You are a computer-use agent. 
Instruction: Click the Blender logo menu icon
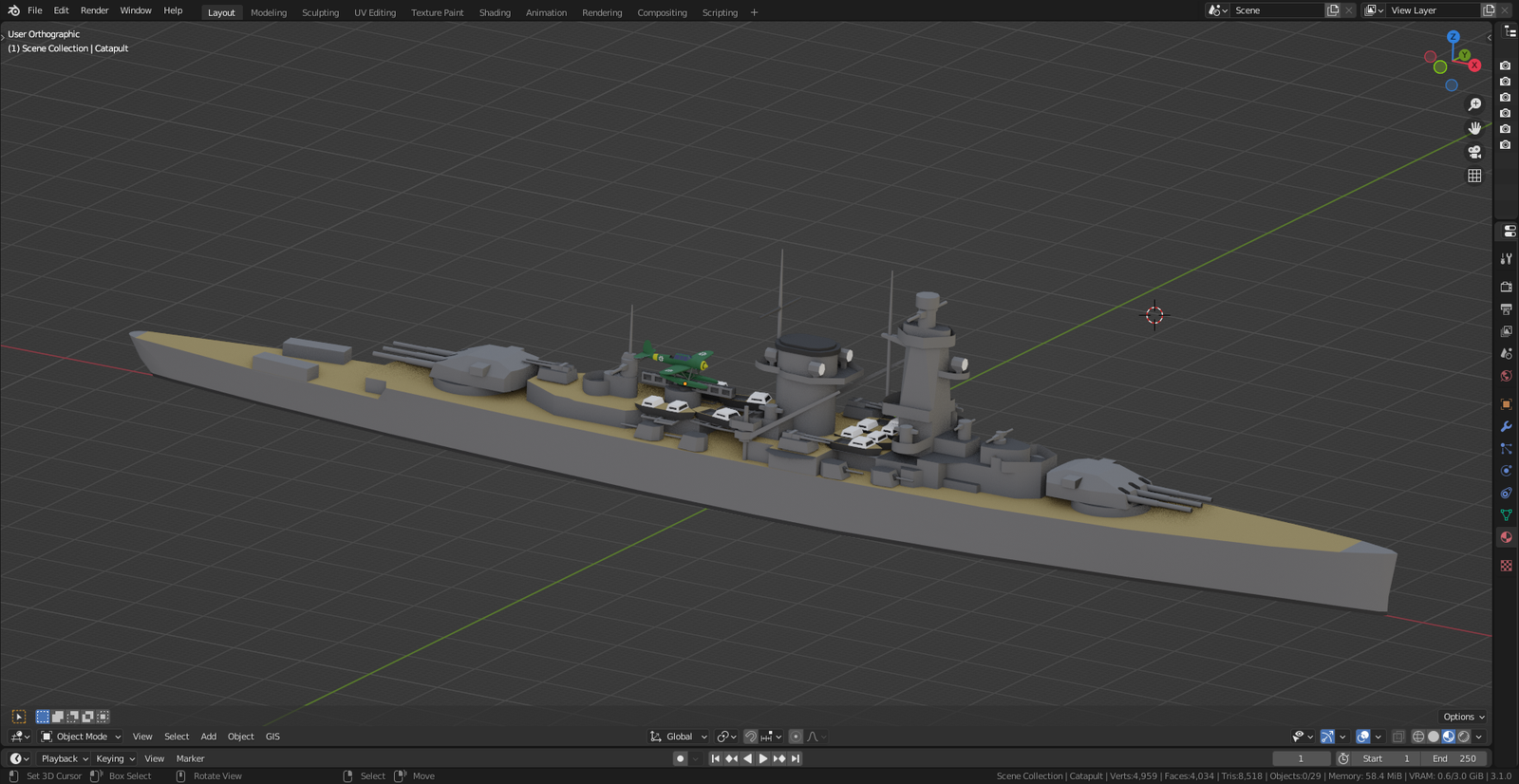pos(13,10)
